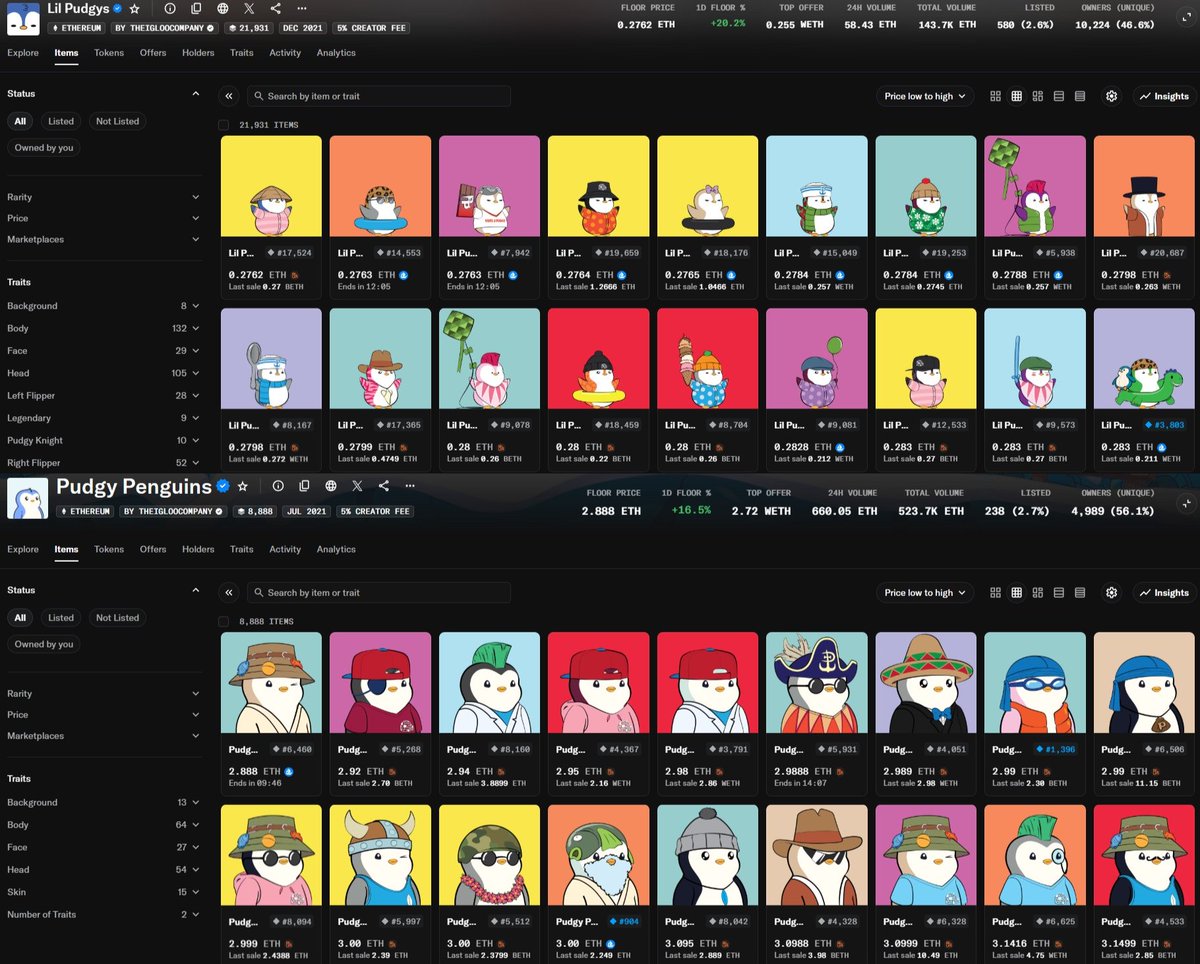The height and width of the screenshot is (964, 1200).
Task: Open the Pudgy Penguins Price low to high sort dropdown
Action: pyautogui.click(x=925, y=593)
